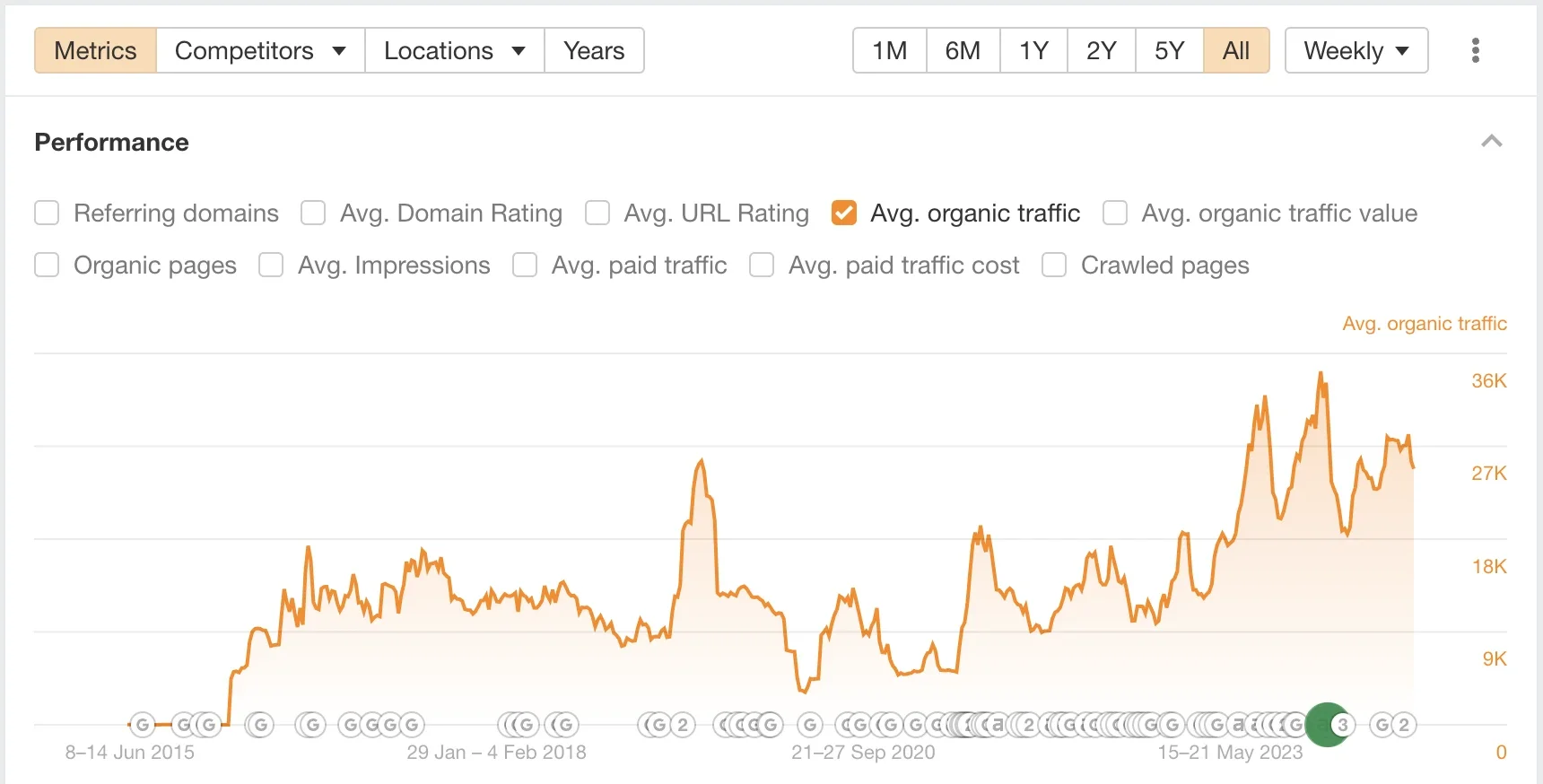Click the G marker just right of green marker
The image size is (1543, 784).
click(1382, 725)
